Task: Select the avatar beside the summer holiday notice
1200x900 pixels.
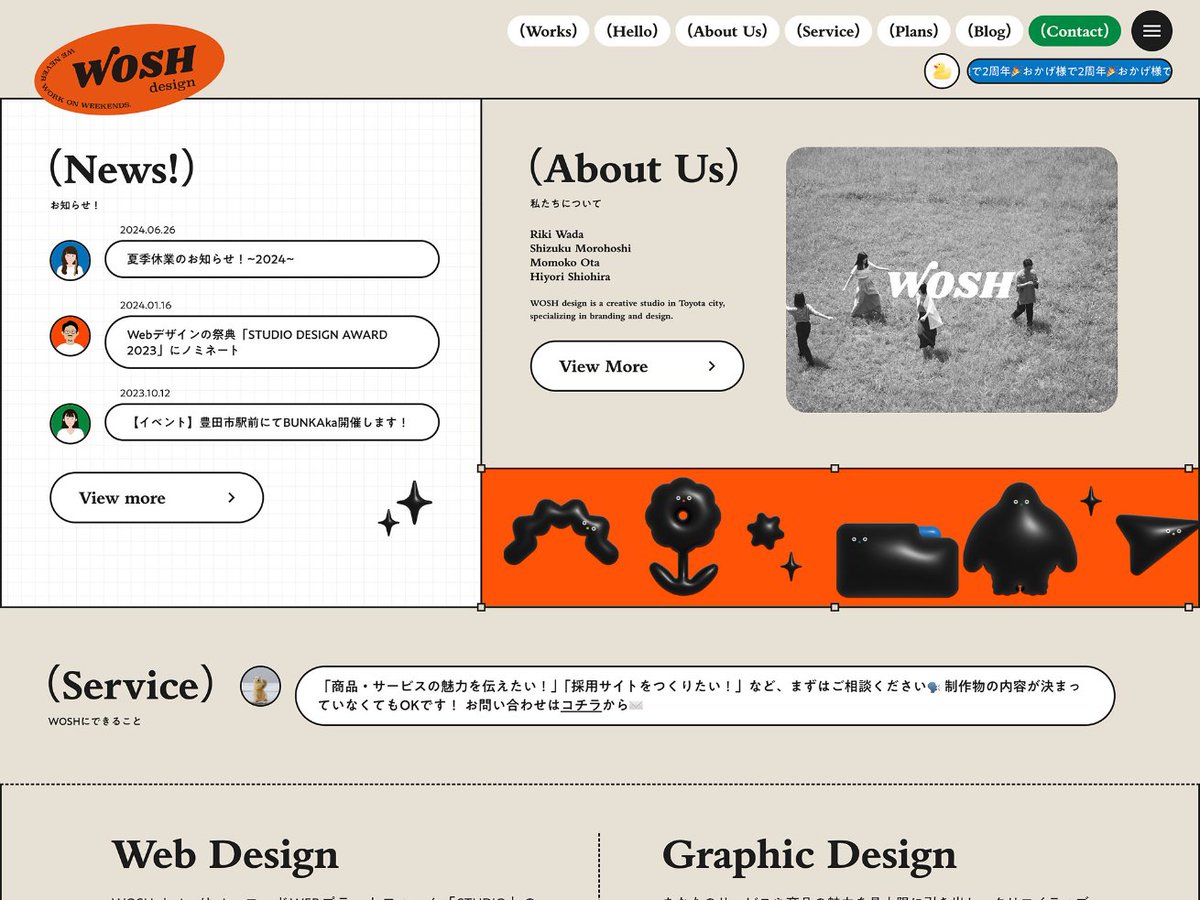Action: click(x=70, y=259)
